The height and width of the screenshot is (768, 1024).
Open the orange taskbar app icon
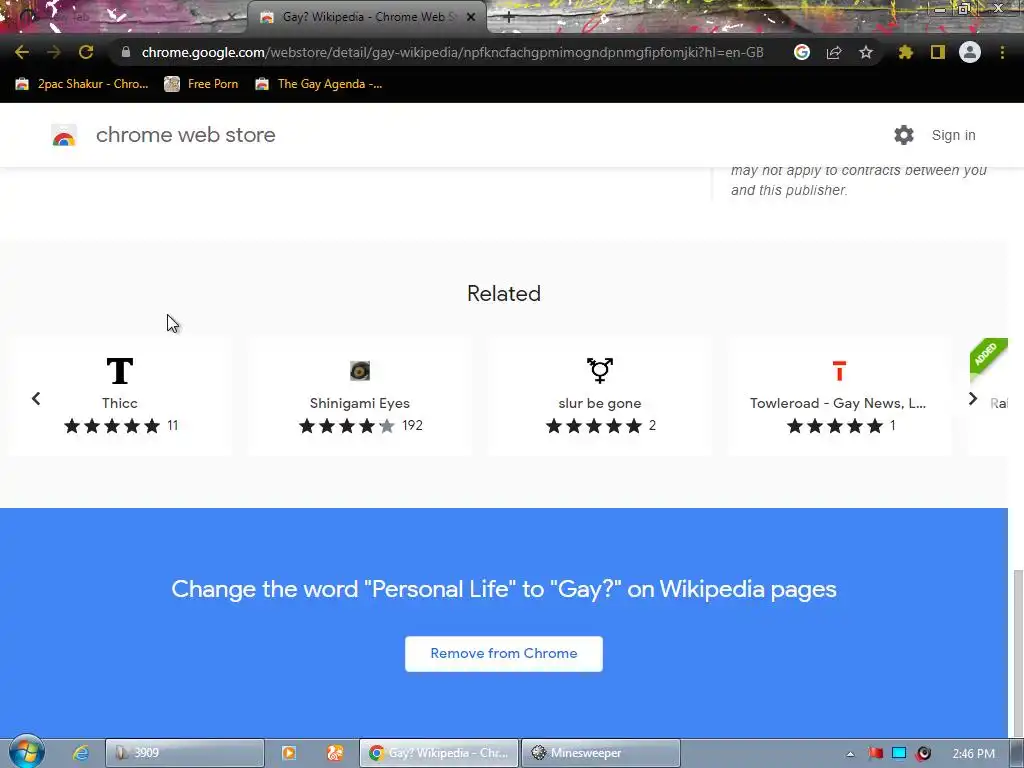point(335,753)
